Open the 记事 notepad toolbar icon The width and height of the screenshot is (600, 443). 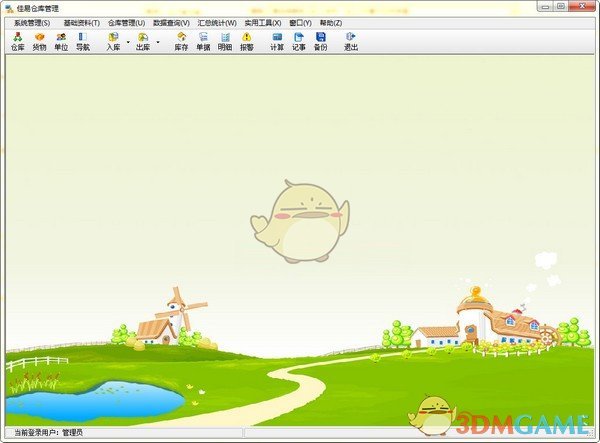(299, 42)
